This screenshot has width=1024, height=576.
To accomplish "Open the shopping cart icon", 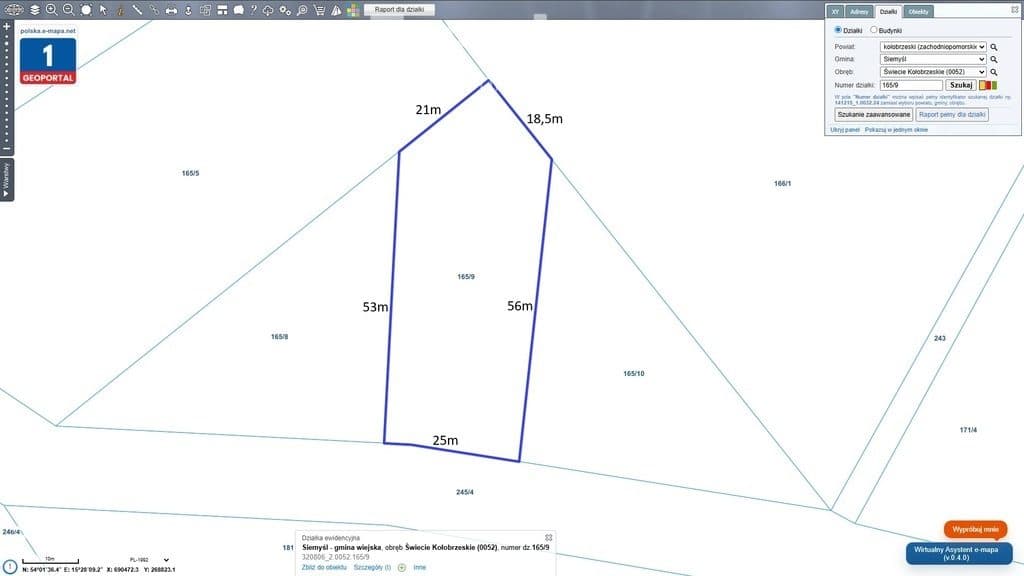I will click(319, 10).
